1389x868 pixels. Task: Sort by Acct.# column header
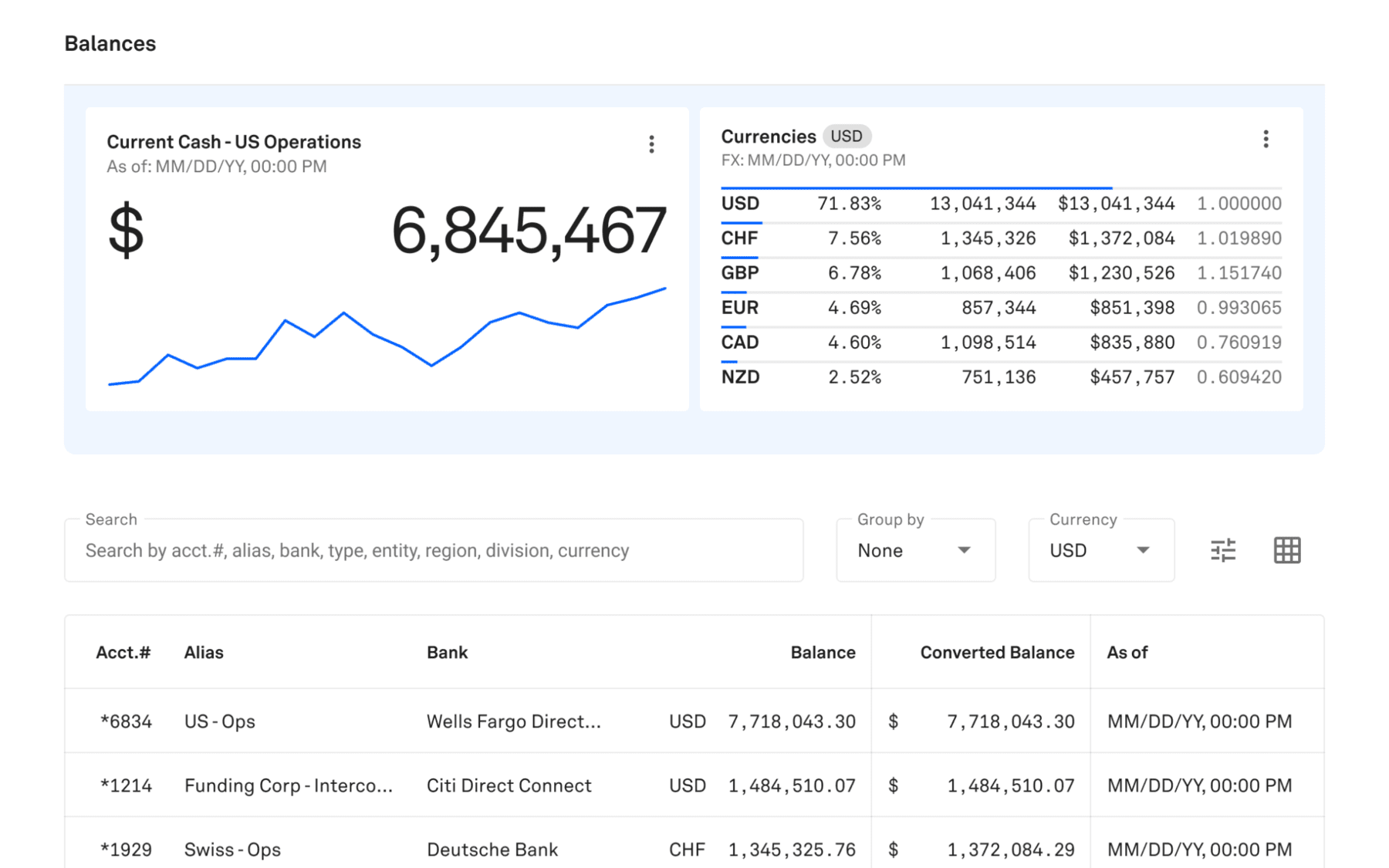tap(123, 653)
